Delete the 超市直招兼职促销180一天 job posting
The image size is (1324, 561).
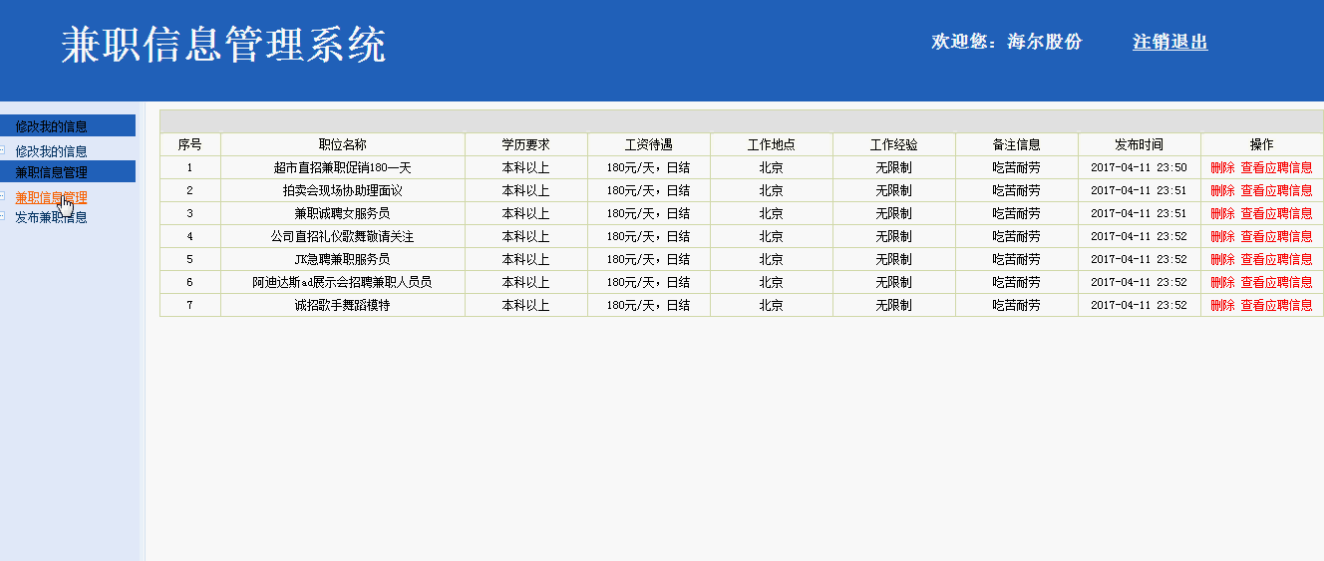[x=1222, y=168]
